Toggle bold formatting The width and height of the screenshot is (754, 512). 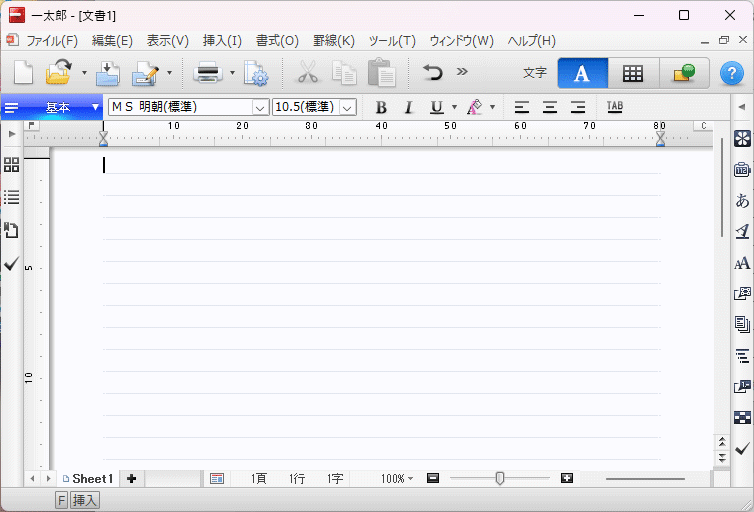(381, 107)
